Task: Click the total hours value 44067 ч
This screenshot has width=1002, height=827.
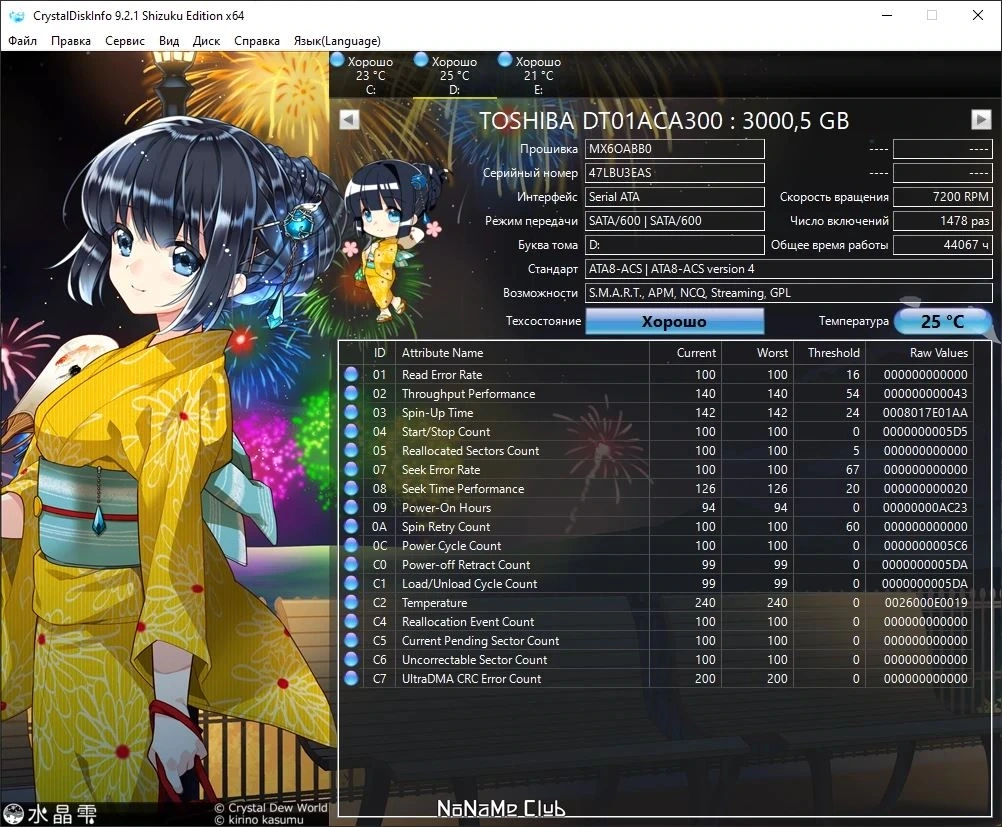Action: point(943,245)
